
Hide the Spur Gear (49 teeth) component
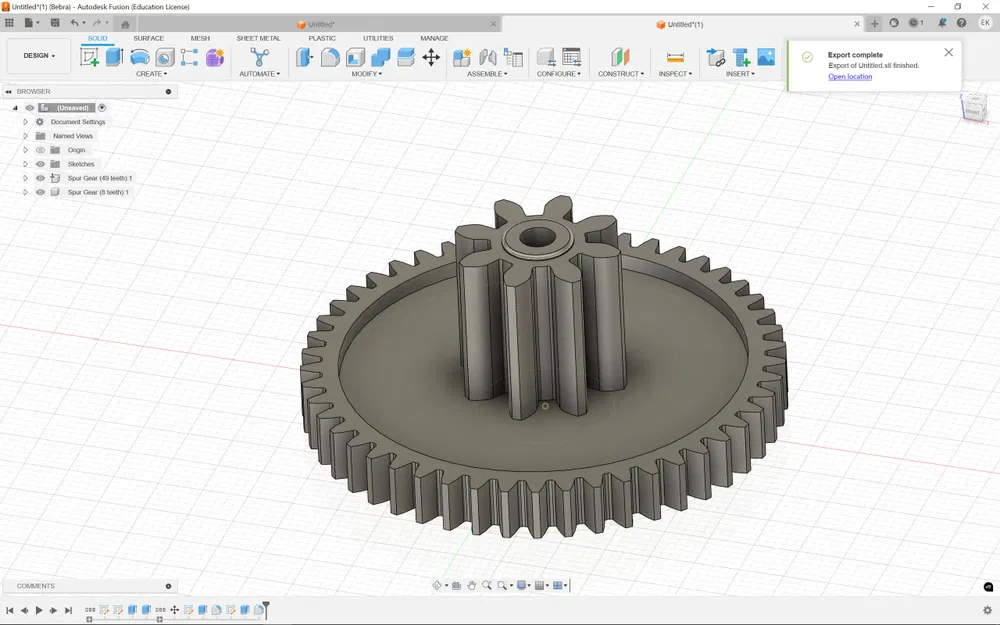[40, 177]
